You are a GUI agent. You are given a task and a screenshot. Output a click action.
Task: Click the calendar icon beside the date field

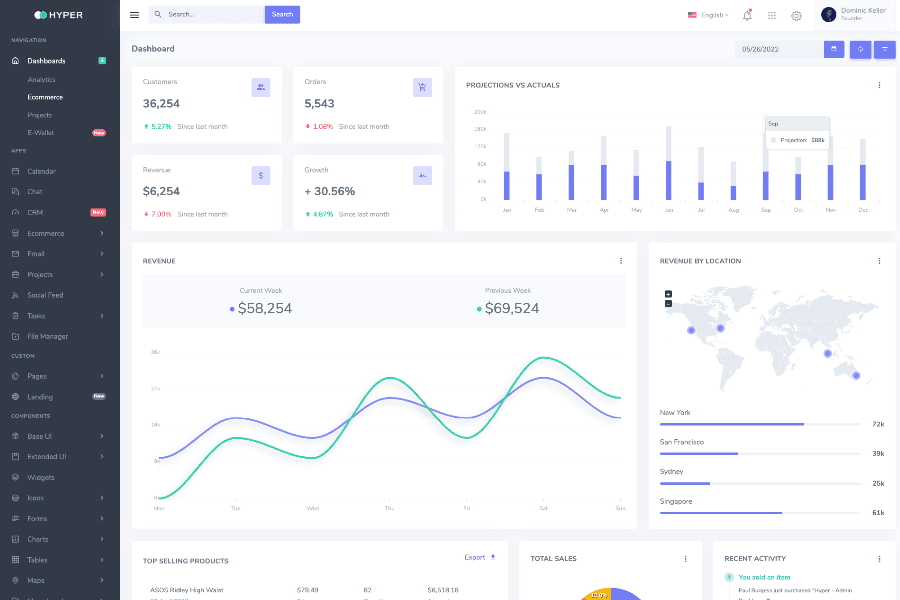(834, 49)
